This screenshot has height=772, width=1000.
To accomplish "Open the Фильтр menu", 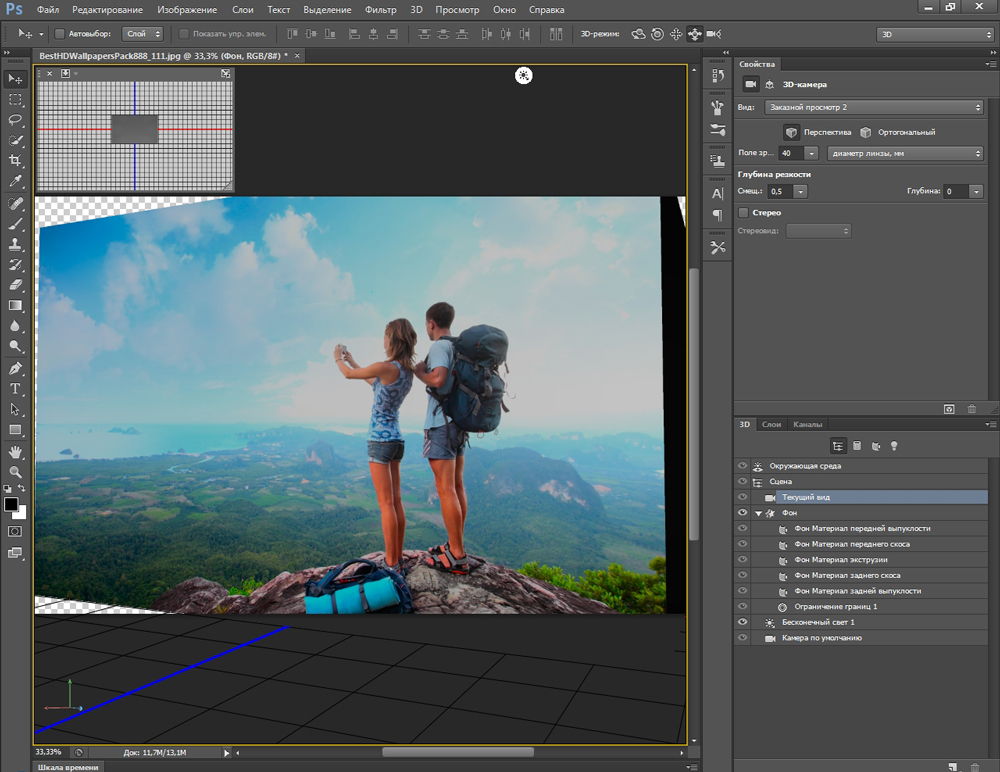I will (x=380, y=10).
